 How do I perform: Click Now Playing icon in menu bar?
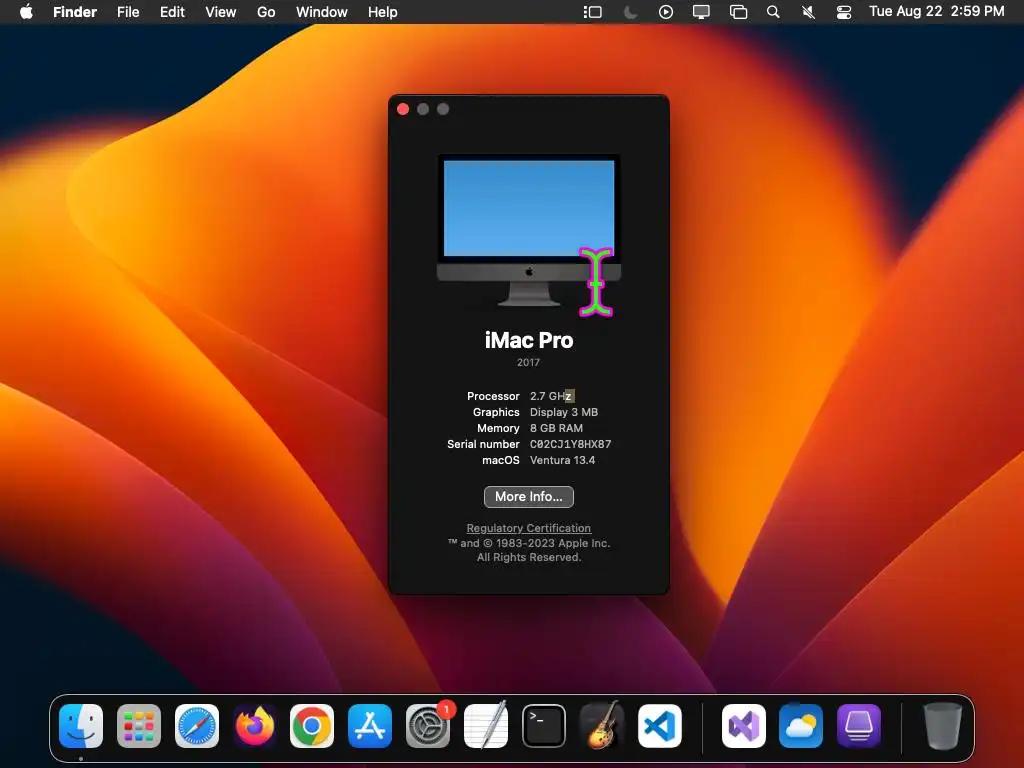click(665, 12)
